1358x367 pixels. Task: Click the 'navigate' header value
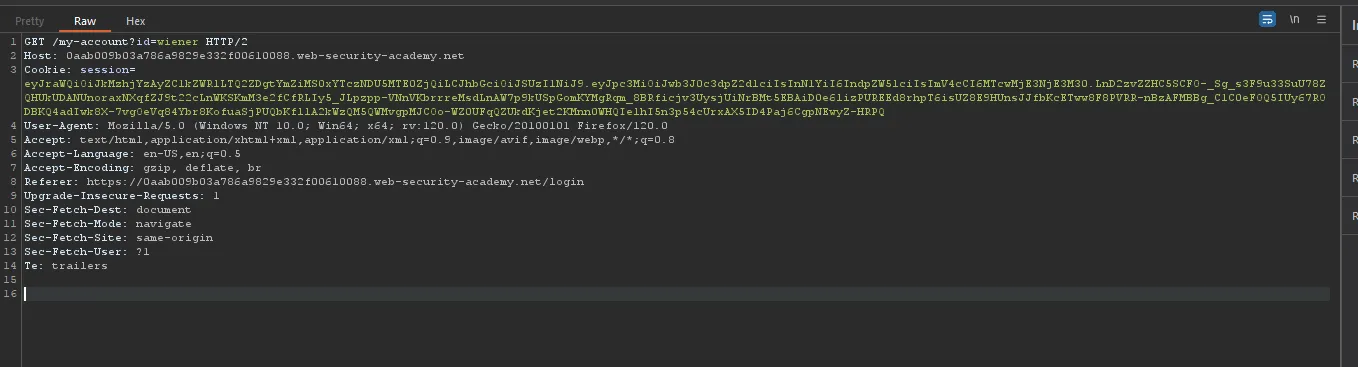pyautogui.click(x=163, y=224)
